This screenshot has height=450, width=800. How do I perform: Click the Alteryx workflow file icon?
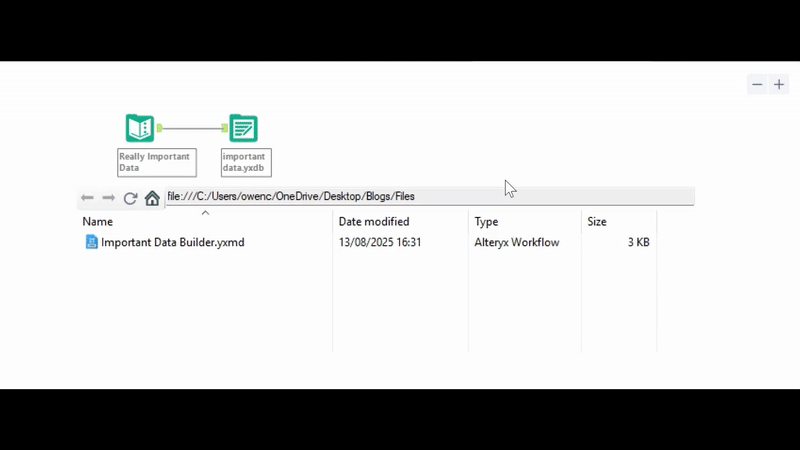pyautogui.click(x=91, y=242)
